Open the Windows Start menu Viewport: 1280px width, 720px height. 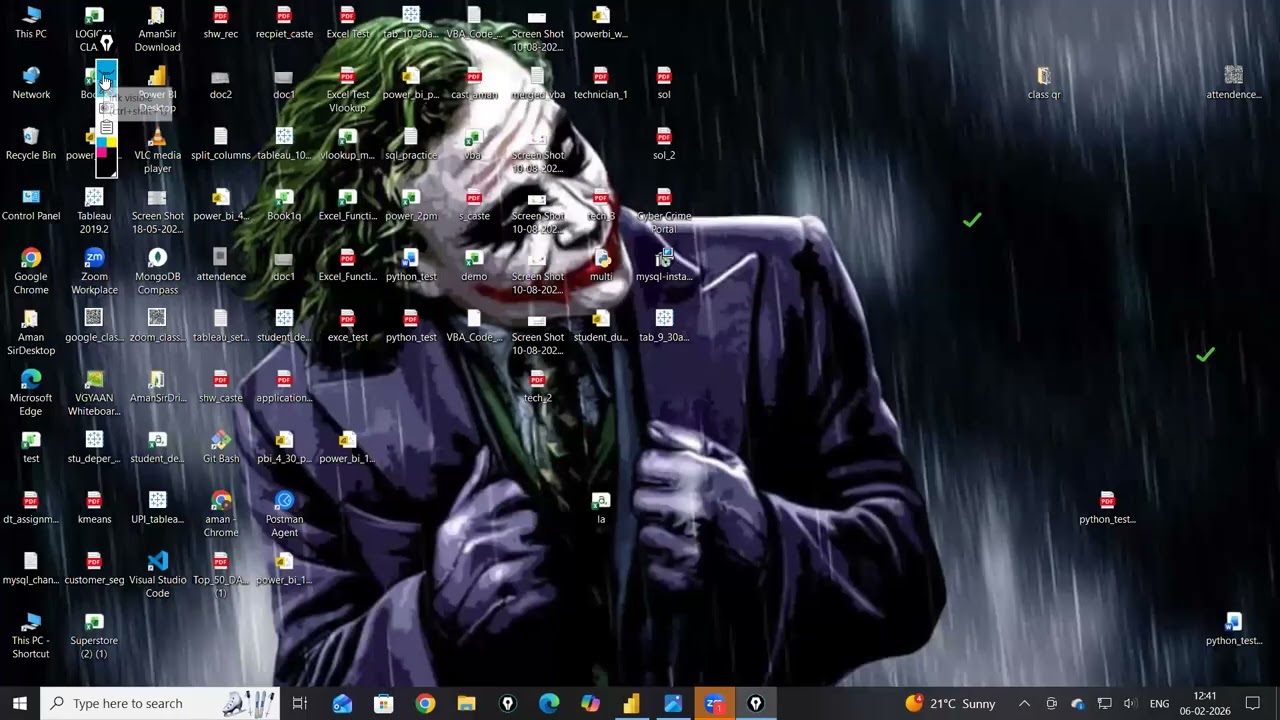[x=19, y=703]
